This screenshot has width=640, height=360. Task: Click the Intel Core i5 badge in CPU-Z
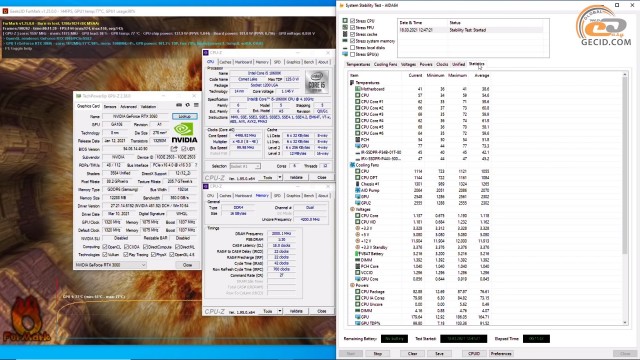317,82
